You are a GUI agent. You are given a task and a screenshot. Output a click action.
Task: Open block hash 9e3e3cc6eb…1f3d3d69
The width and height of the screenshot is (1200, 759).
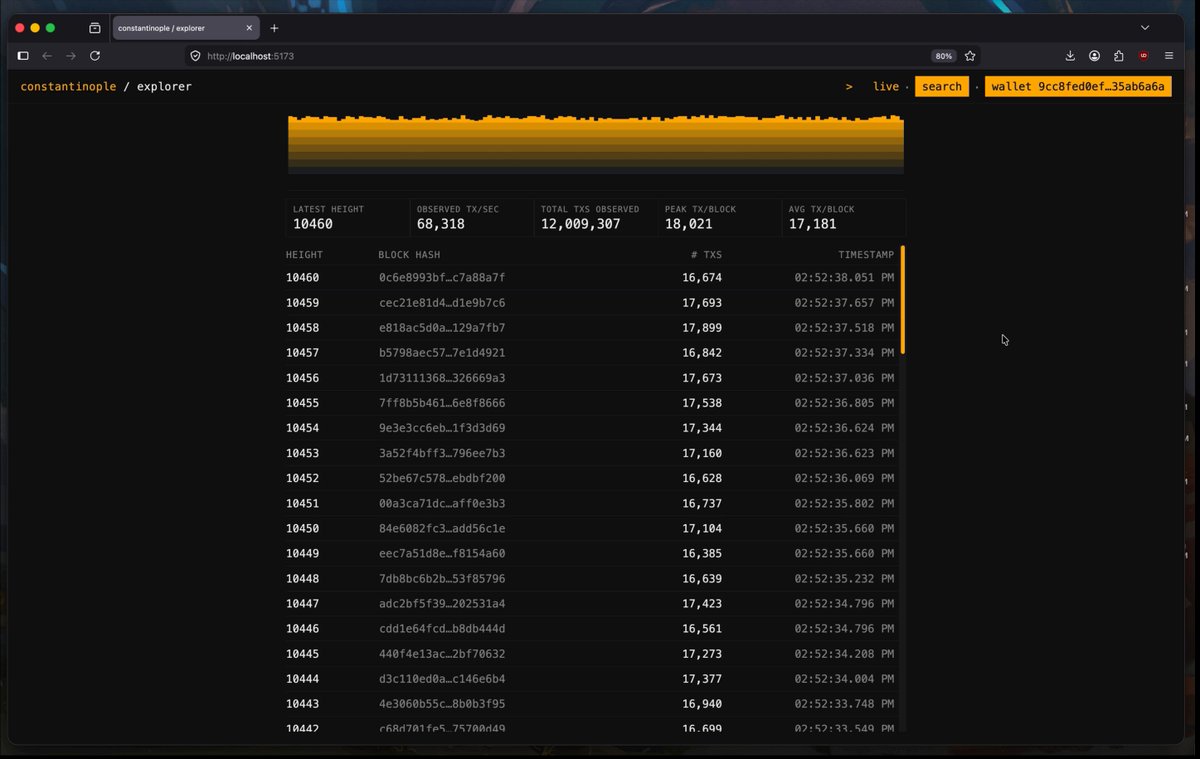coord(442,428)
